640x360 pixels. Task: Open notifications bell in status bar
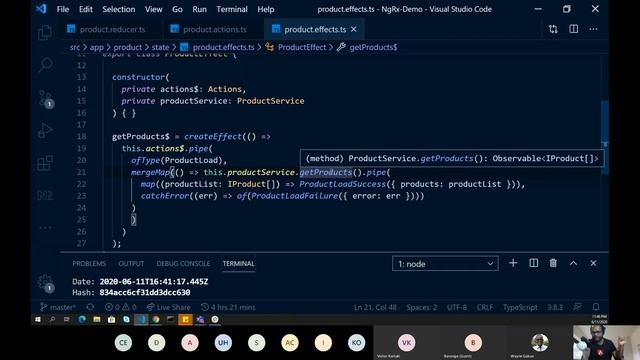596,307
